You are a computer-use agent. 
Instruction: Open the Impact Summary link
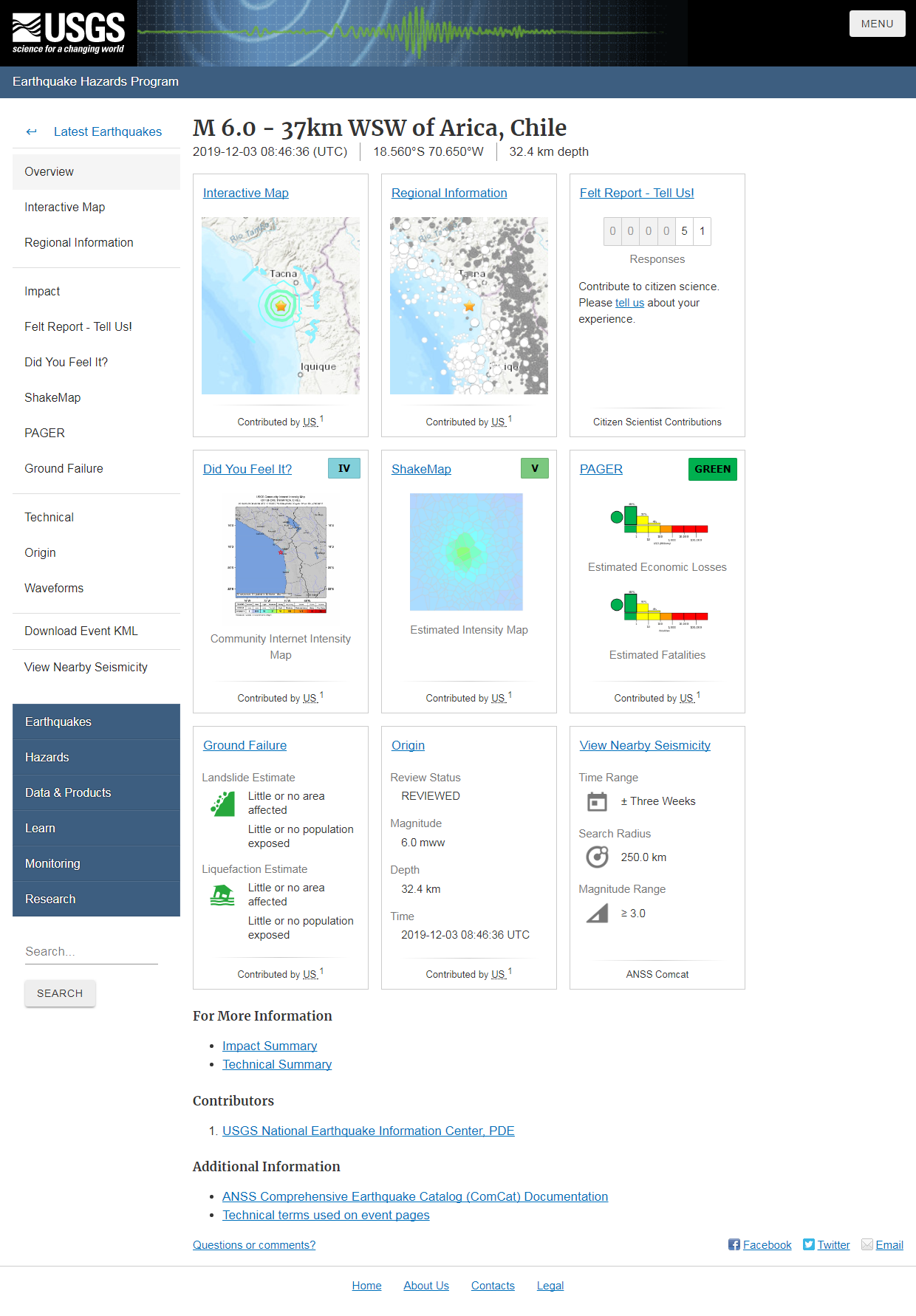coord(270,1046)
